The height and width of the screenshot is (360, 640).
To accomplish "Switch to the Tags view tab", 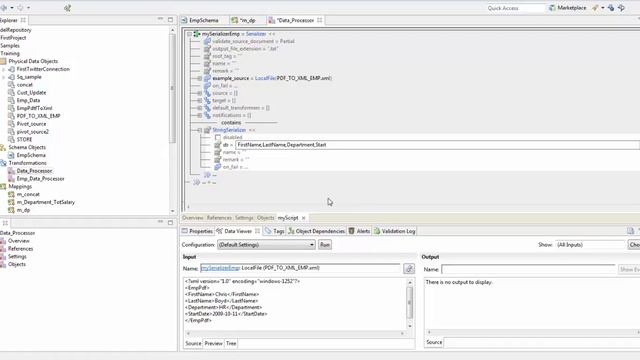I will (x=275, y=231).
